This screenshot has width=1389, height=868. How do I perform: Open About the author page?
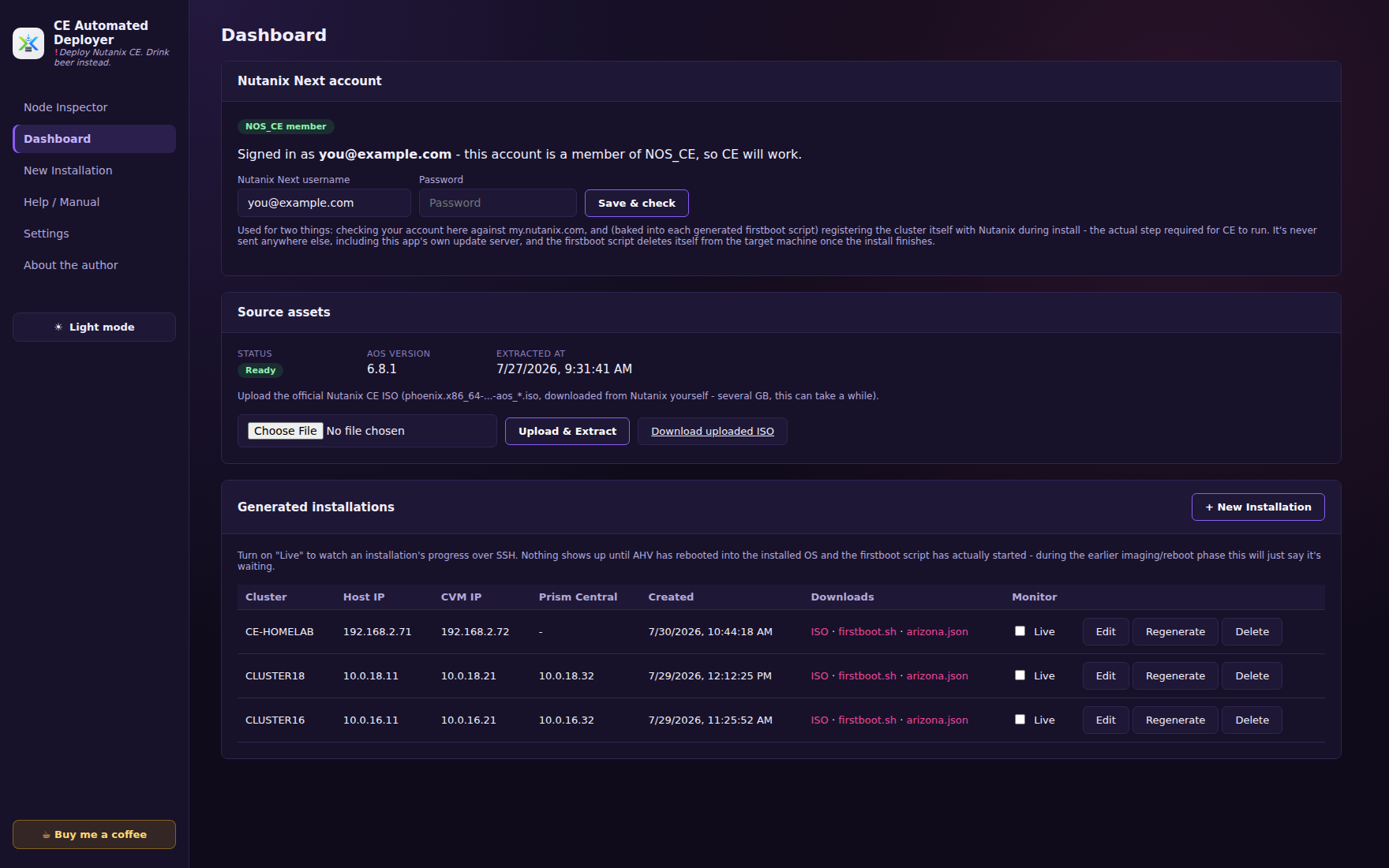[x=94, y=265]
